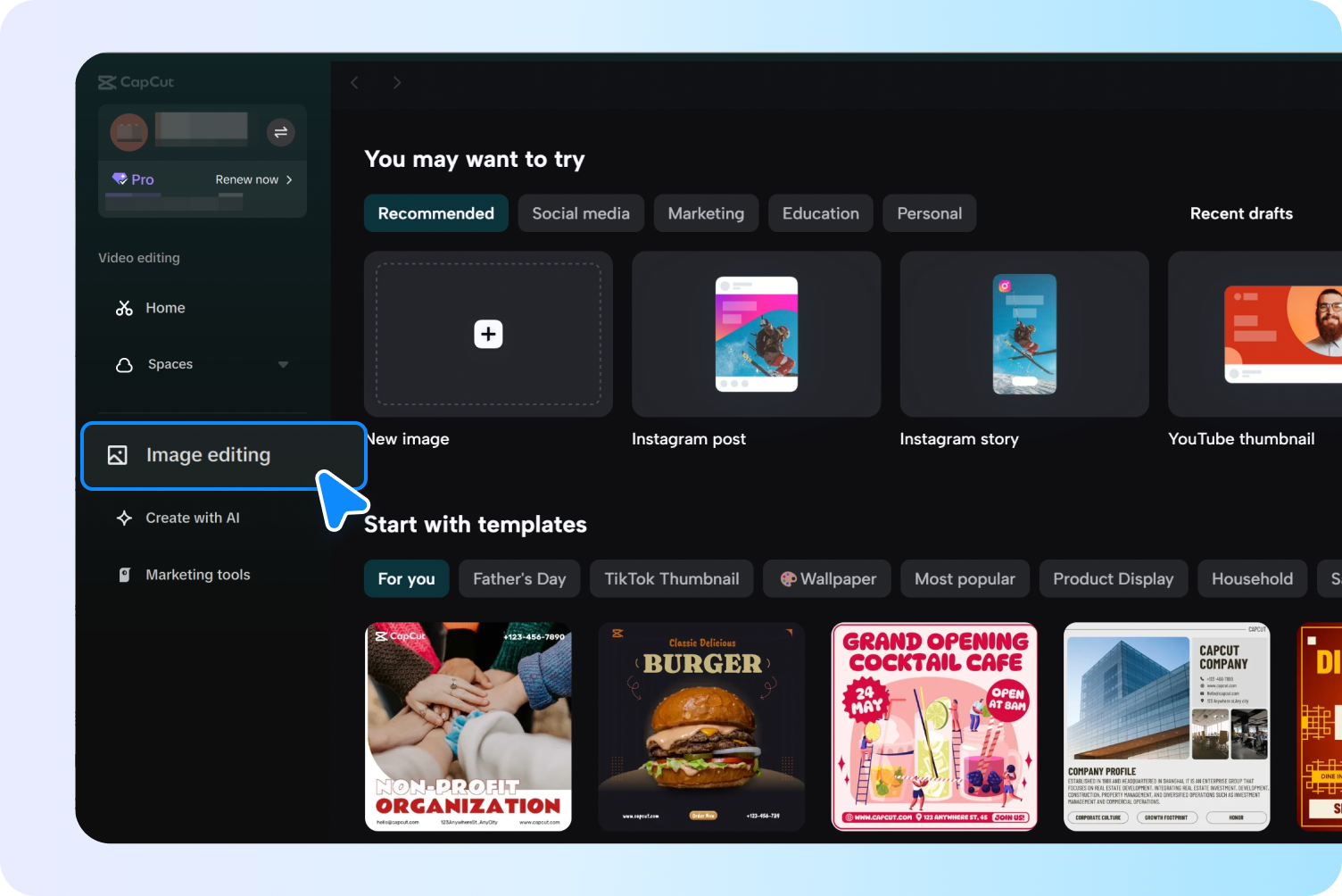
Task: Click the YouTube thumbnail label
Action: [x=1241, y=439]
